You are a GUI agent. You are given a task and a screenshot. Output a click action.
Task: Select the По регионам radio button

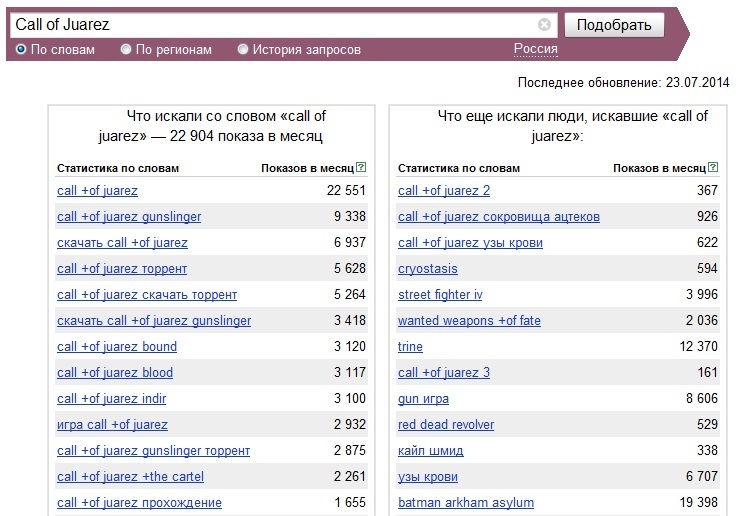[126, 49]
